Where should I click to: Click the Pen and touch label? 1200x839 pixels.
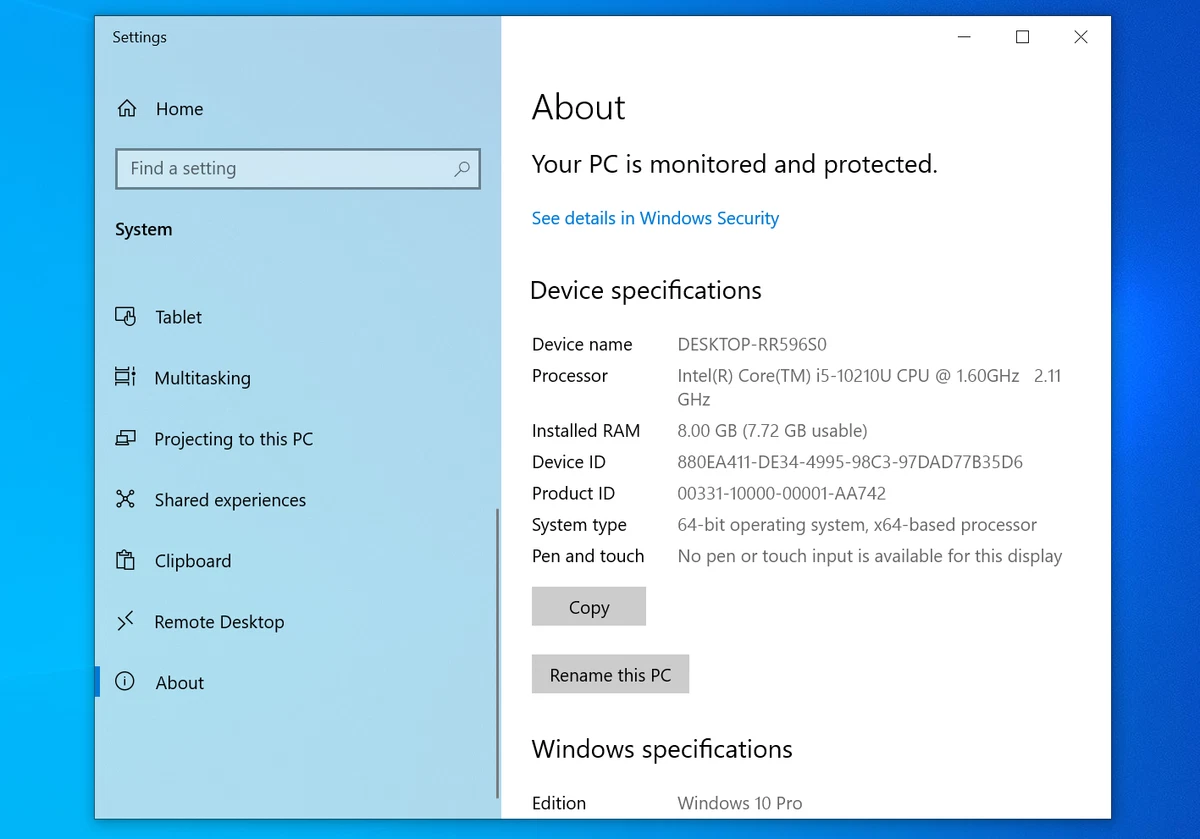[x=588, y=556]
